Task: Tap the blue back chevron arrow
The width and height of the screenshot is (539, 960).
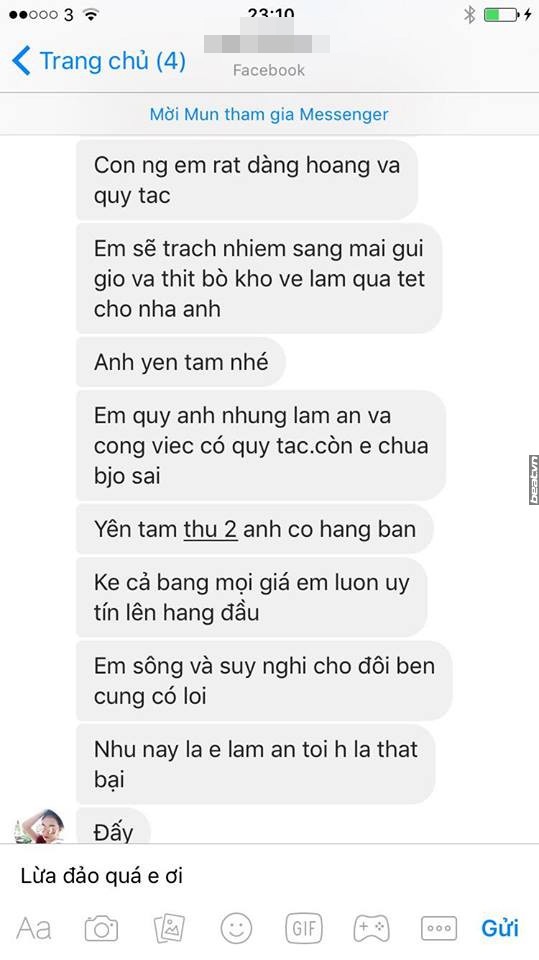Action: coord(21,61)
